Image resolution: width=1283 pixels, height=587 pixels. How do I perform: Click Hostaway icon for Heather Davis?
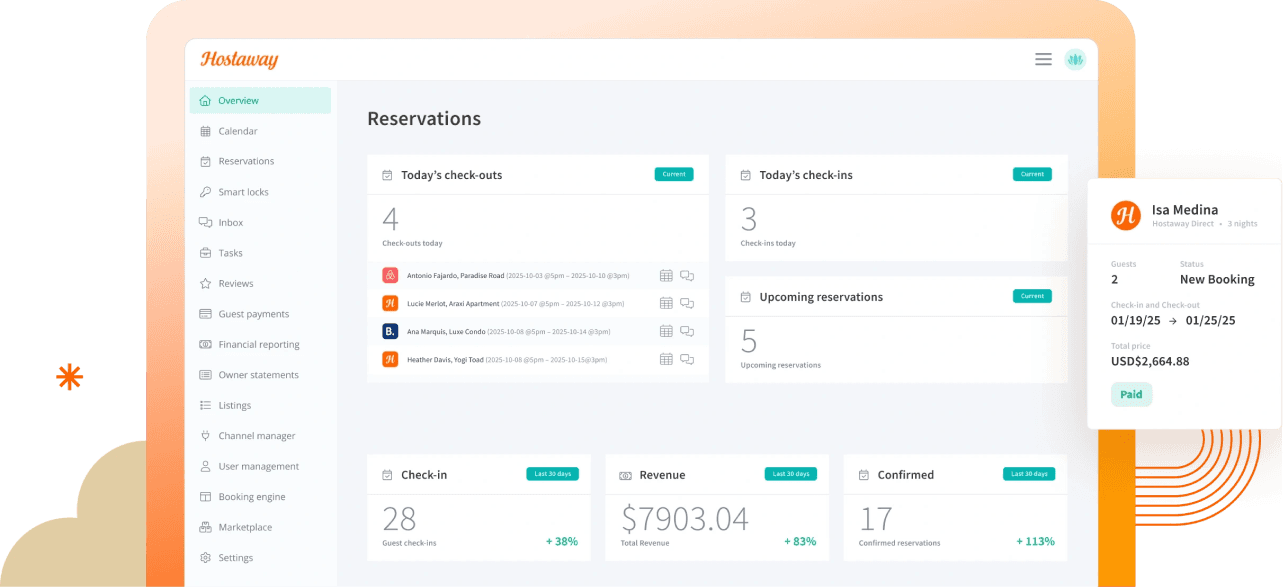390,359
